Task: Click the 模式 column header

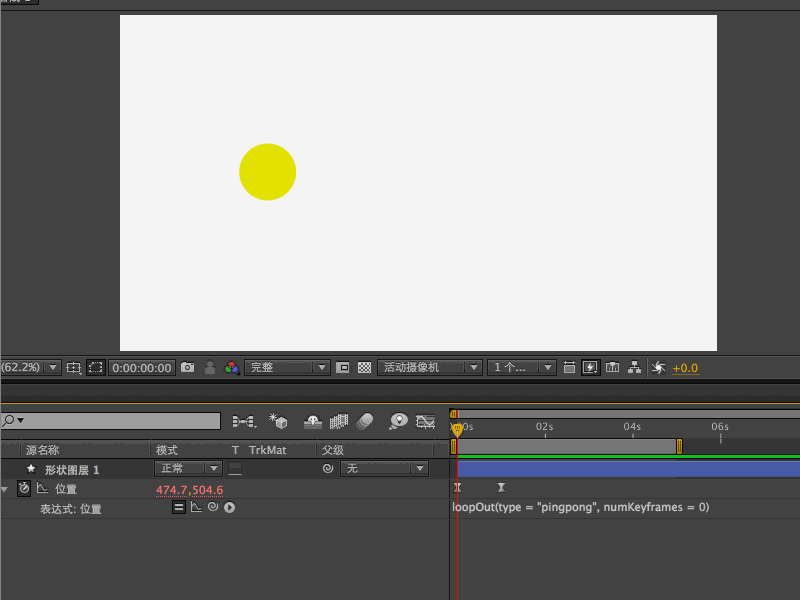Action: [167, 450]
